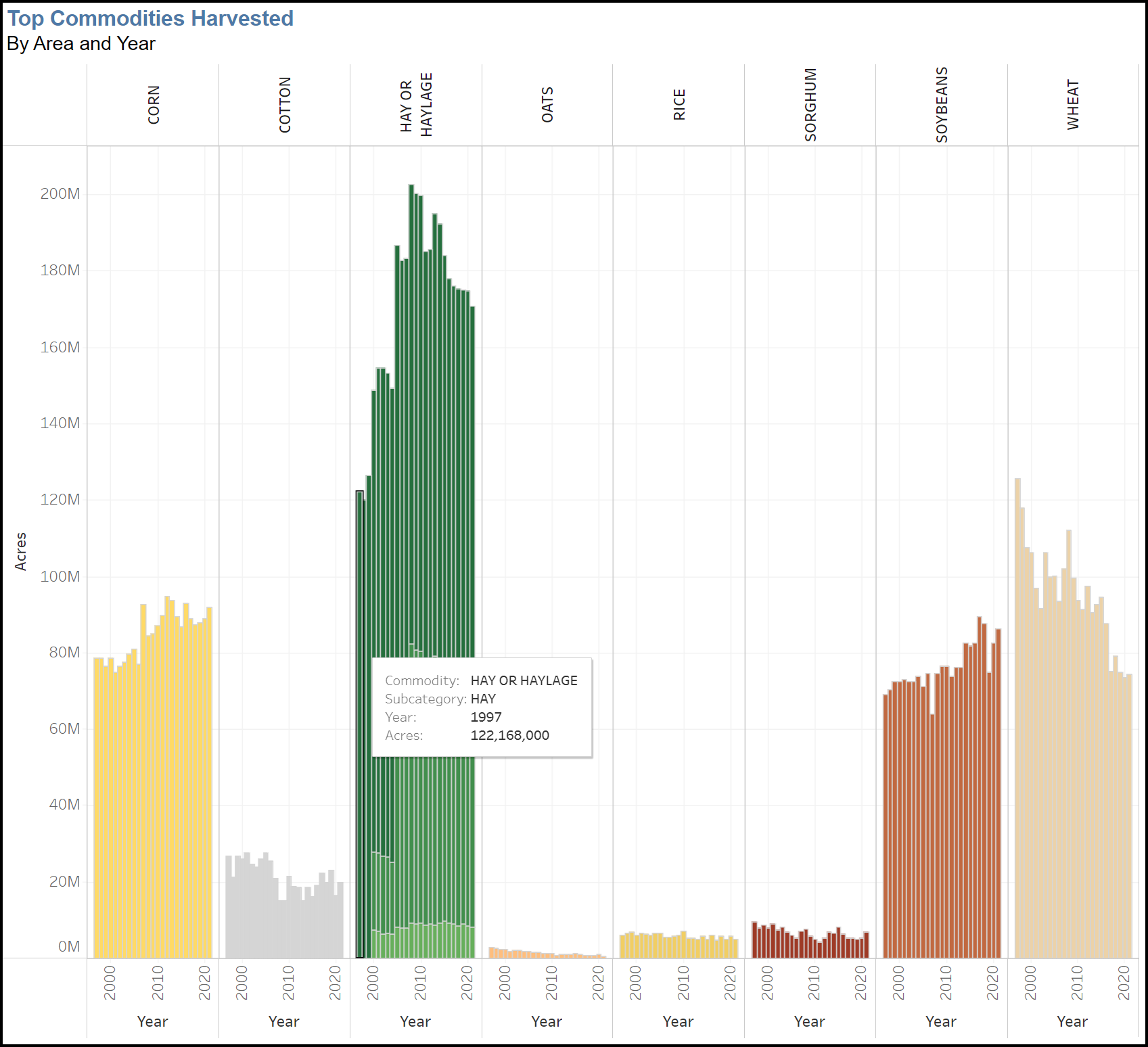The image size is (1148, 1047).
Task: Click the 'Subcategory:' label in the tooltip
Action: point(426,699)
